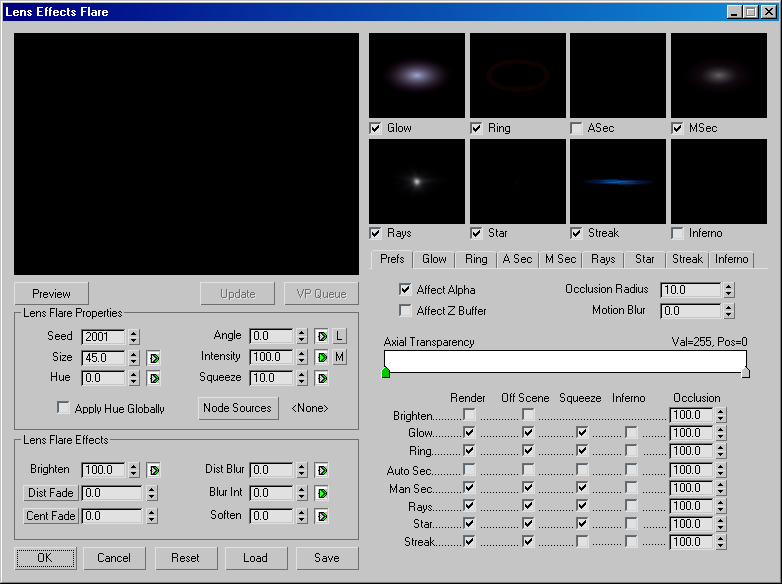Click the VP Queue button

(x=321, y=294)
